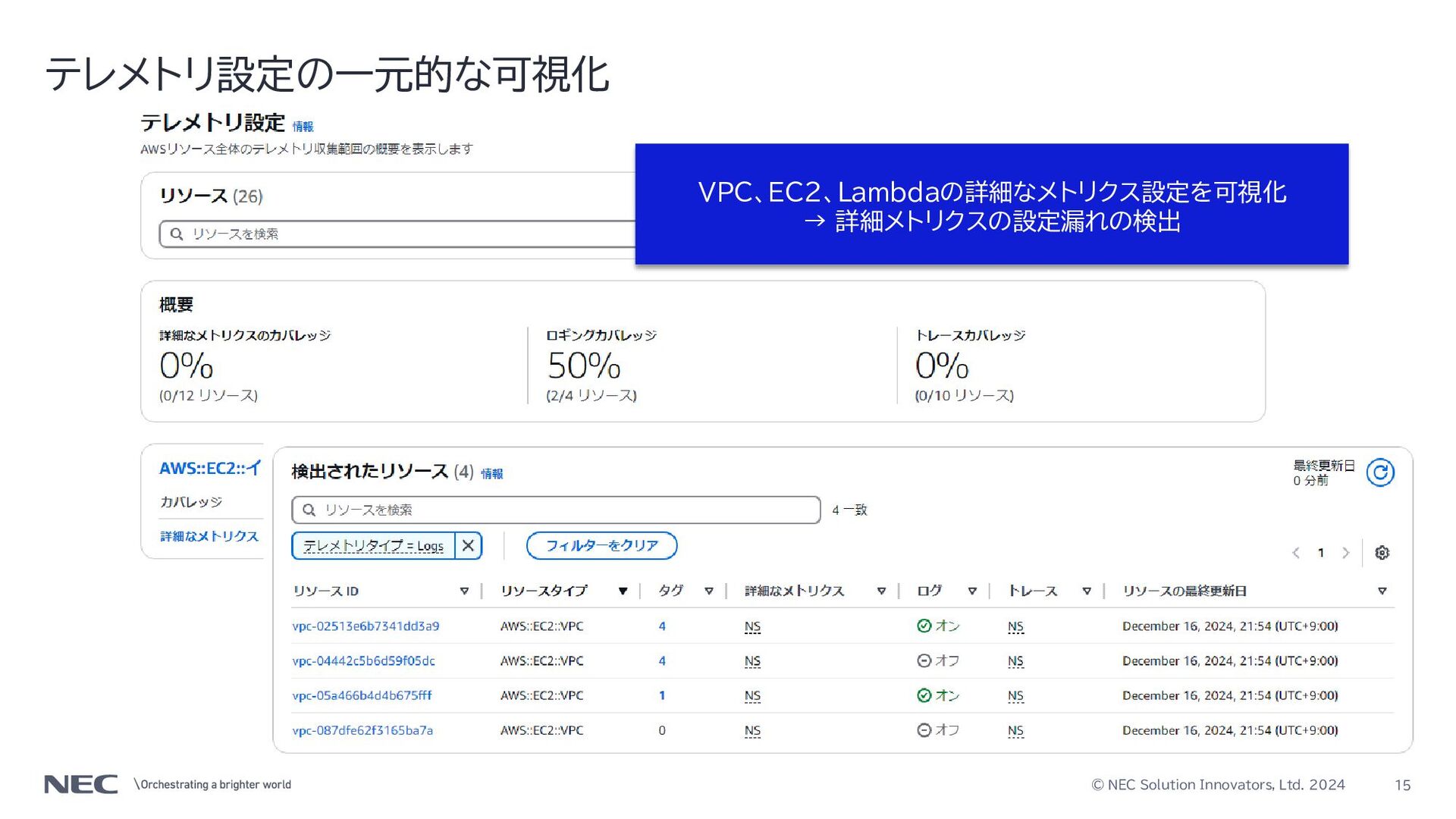Go to previous page arrow

click(x=1296, y=553)
